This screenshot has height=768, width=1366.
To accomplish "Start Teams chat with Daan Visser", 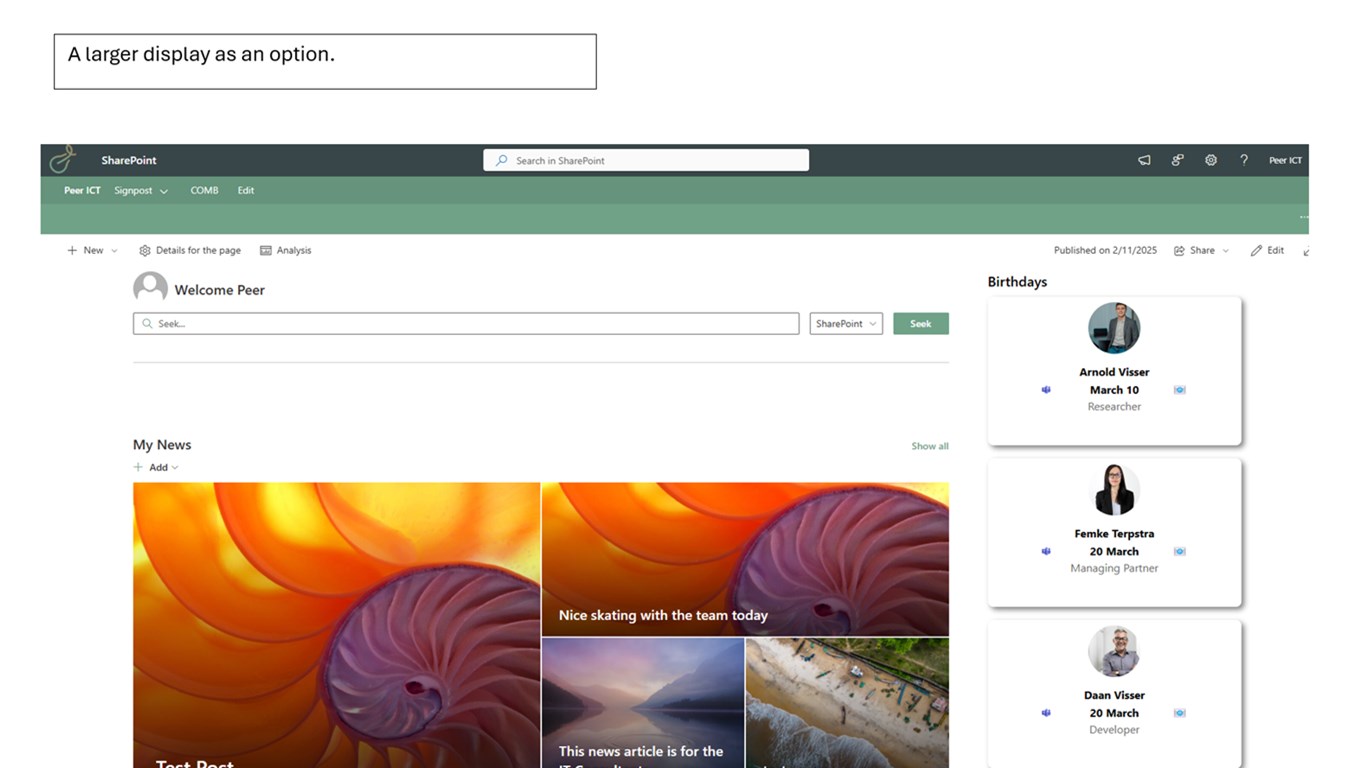I will [x=1046, y=713].
